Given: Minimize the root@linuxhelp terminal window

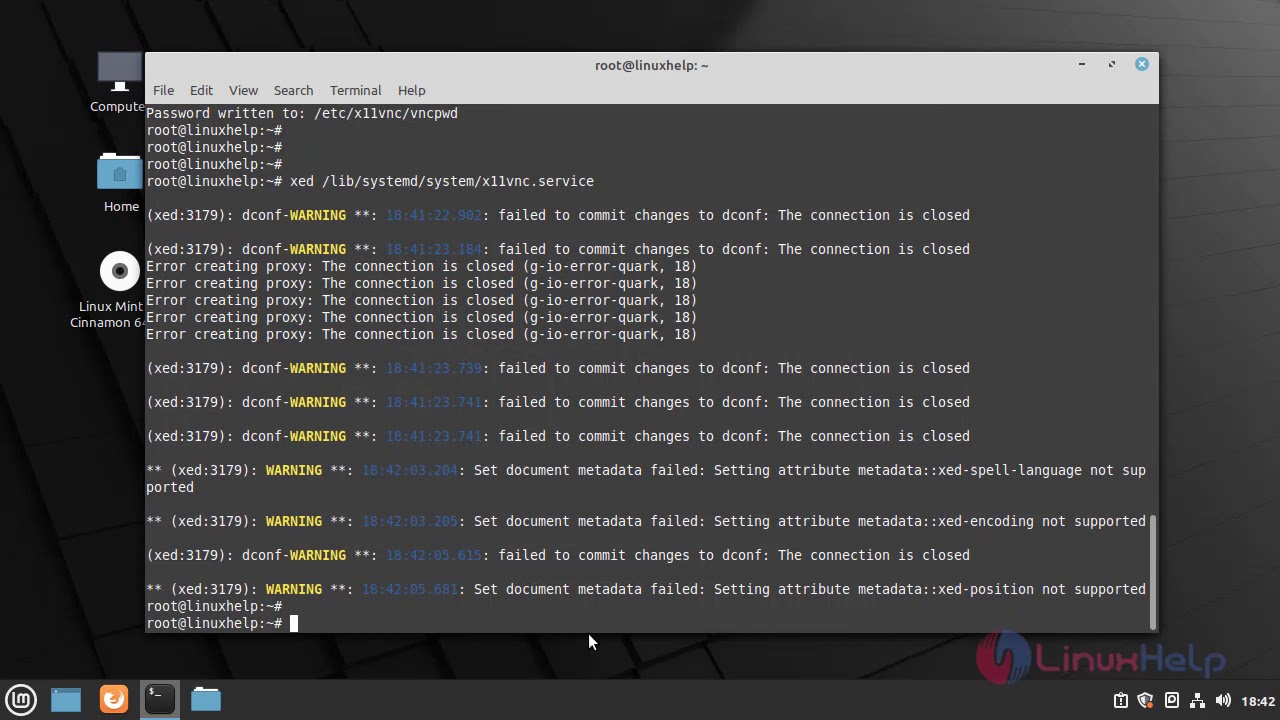Looking at the screenshot, I should click(1082, 64).
